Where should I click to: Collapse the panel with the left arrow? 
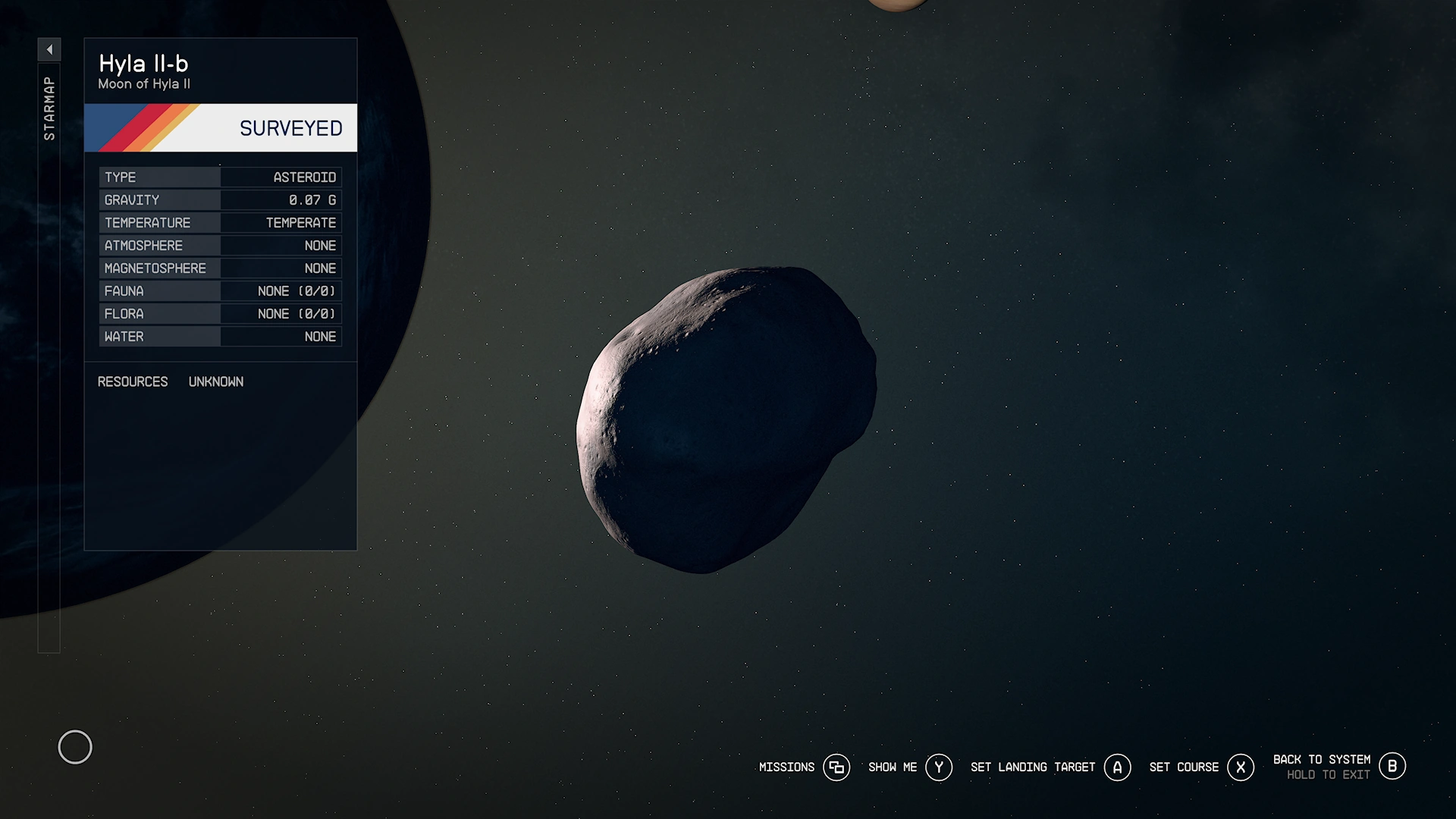click(x=49, y=50)
